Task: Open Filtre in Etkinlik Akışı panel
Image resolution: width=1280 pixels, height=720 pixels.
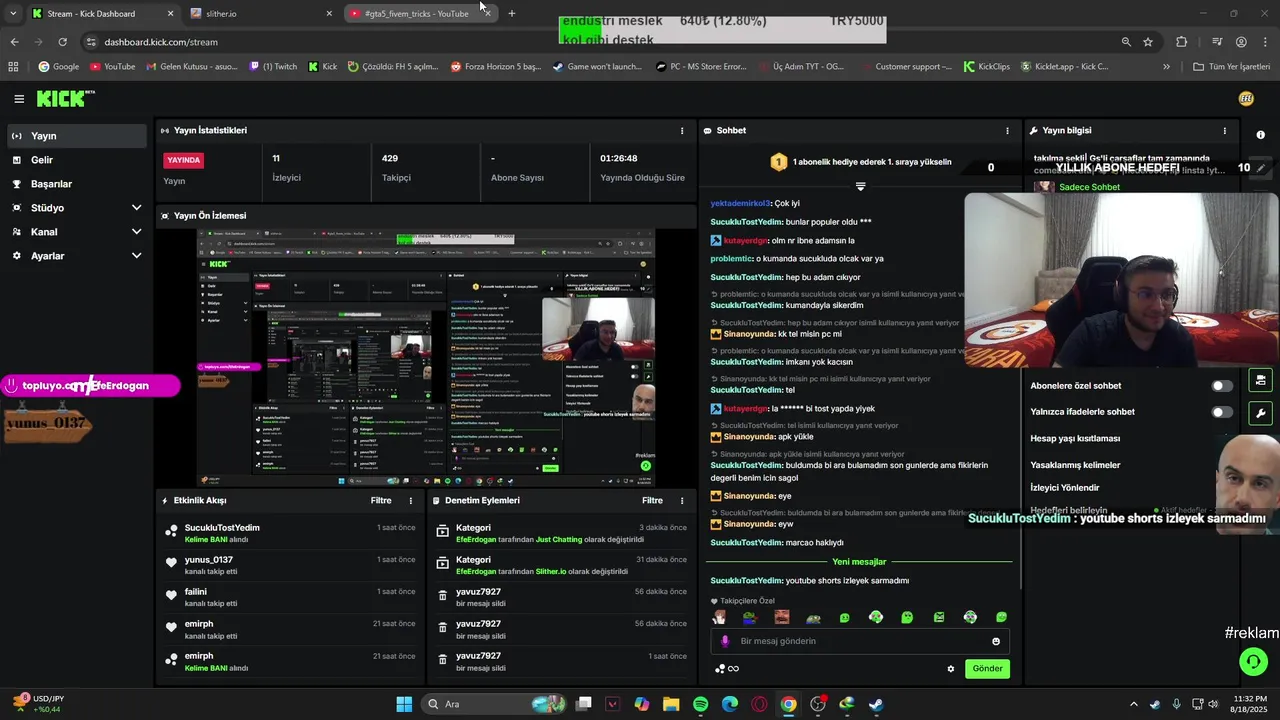Action: pyautogui.click(x=381, y=501)
